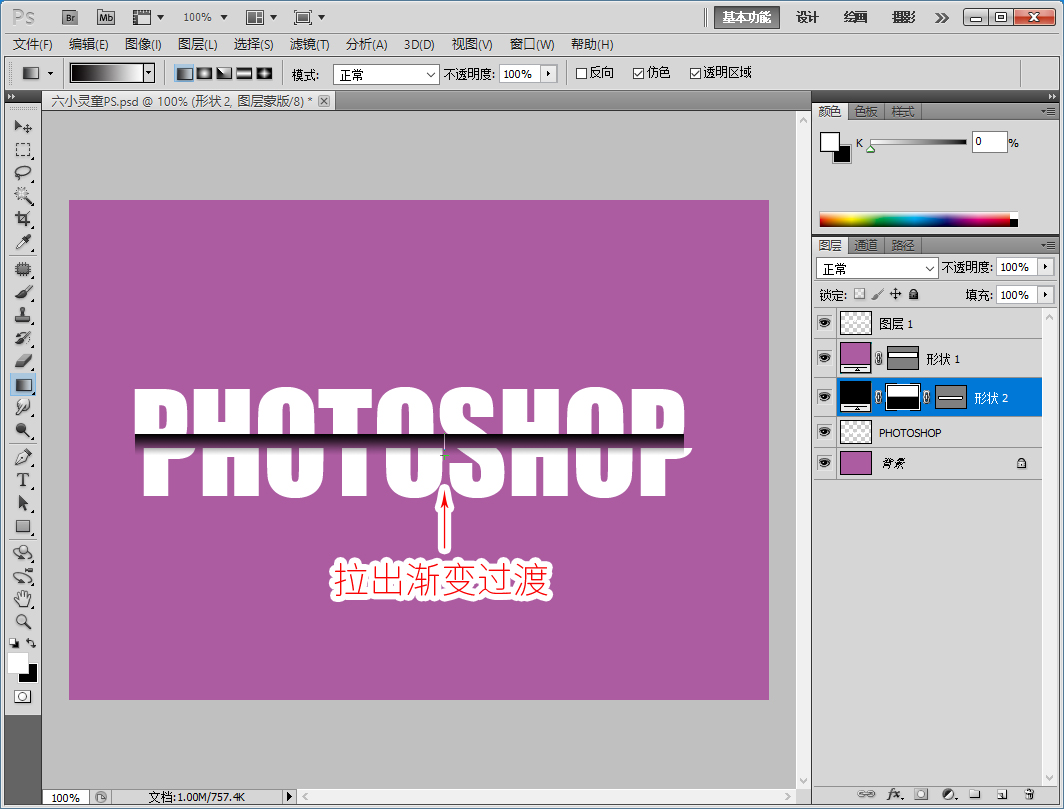The width and height of the screenshot is (1064, 809).
Task: Toggle lock position icon
Action: (896, 294)
